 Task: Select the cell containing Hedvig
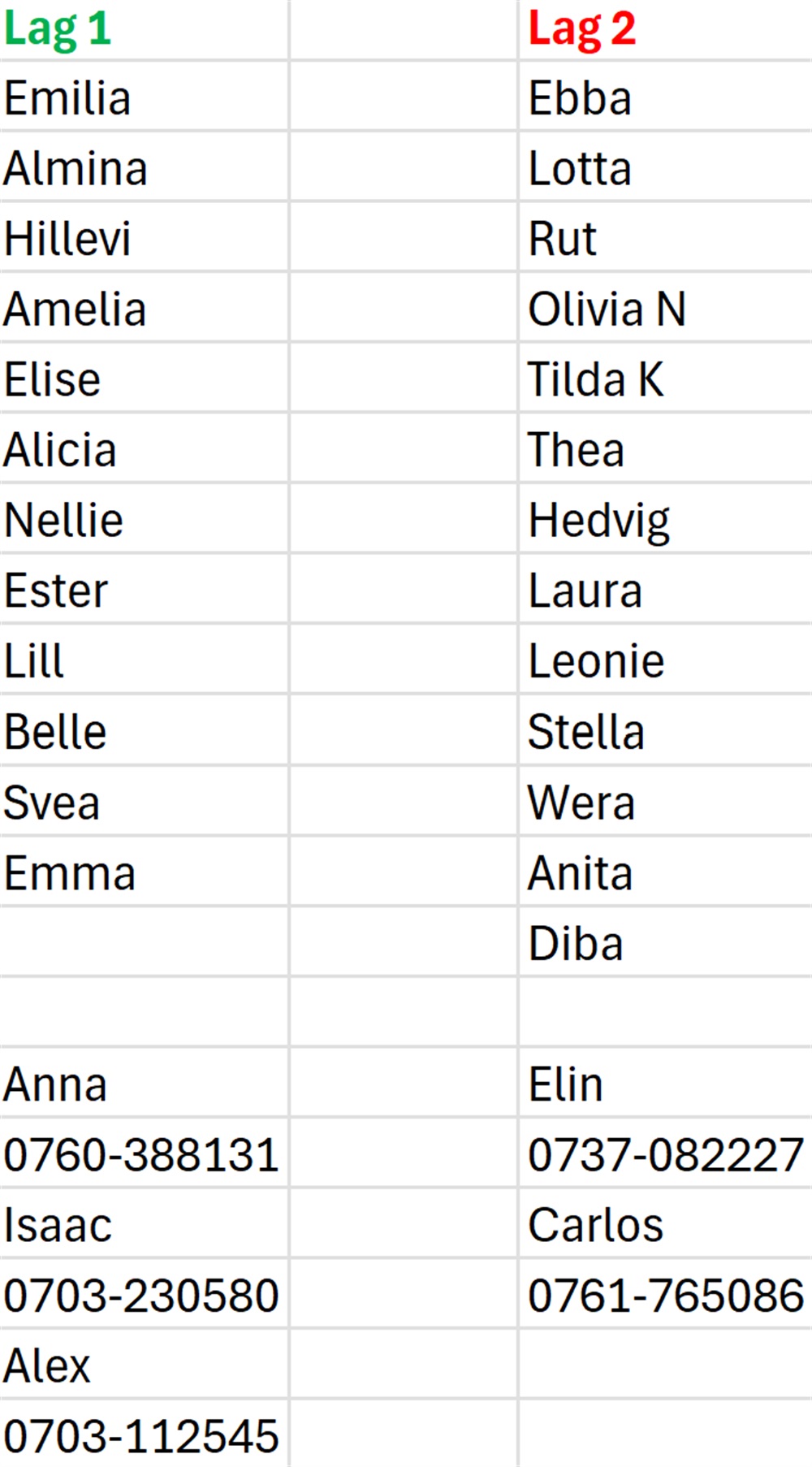(599, 521)
